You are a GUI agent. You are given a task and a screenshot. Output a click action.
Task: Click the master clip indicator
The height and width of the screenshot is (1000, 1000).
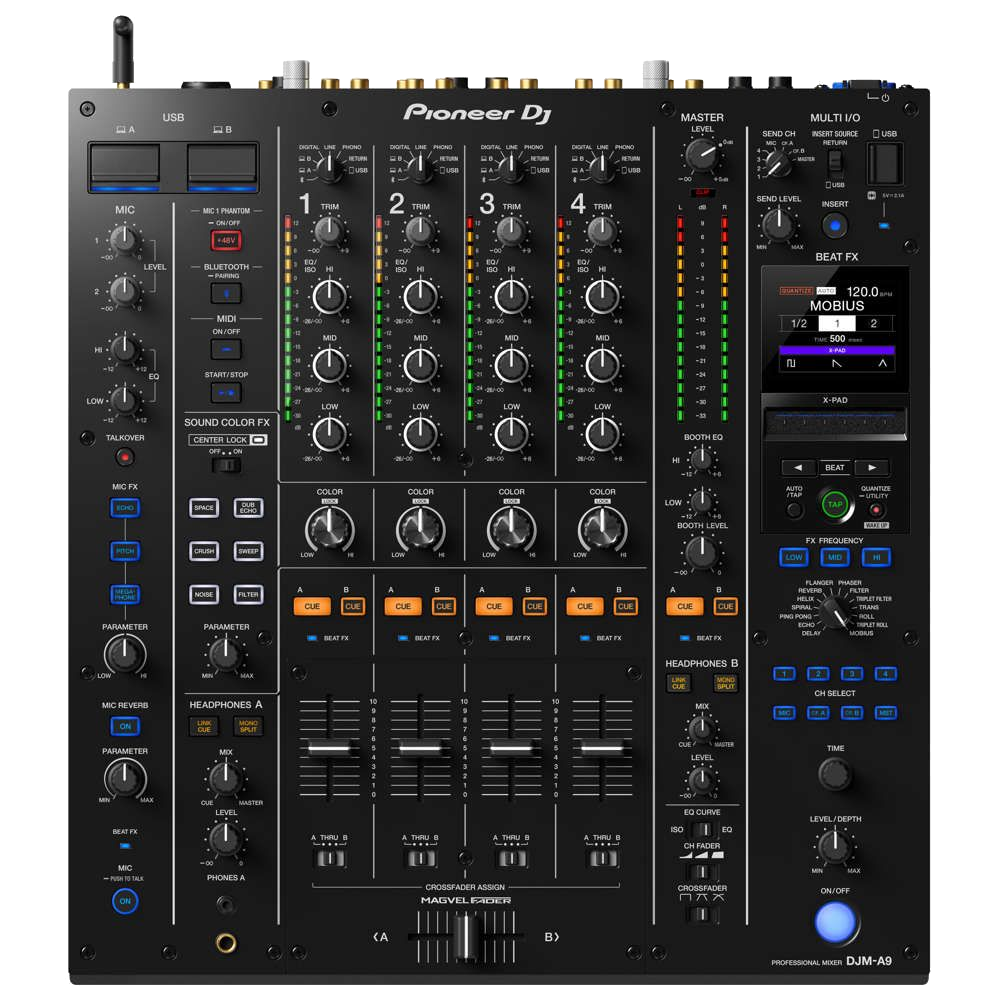(702, 192)
